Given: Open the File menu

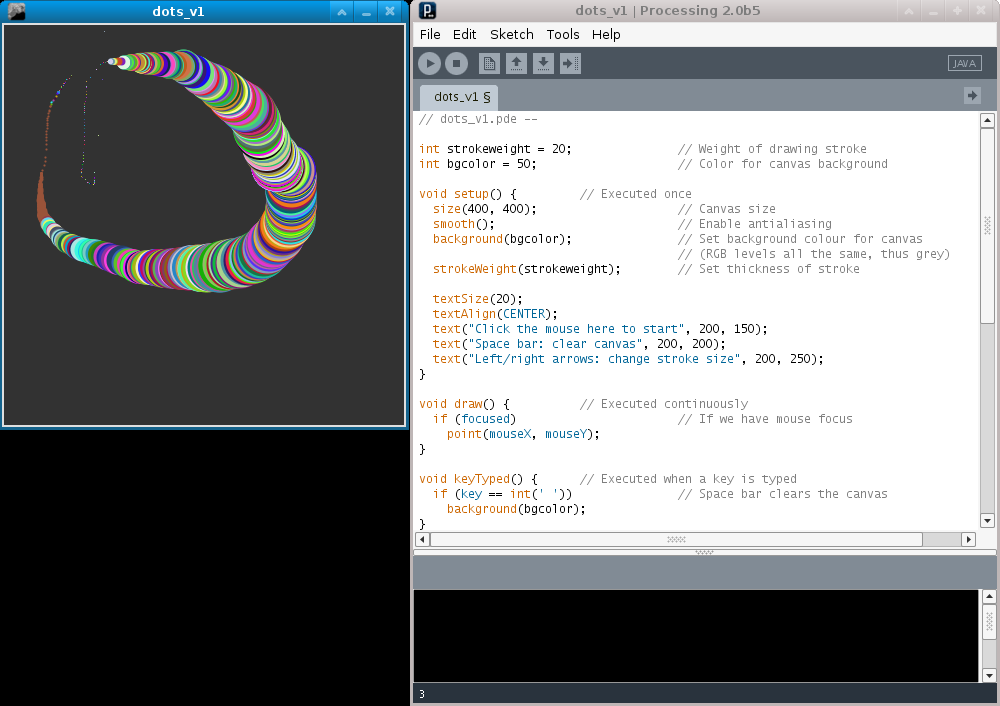Looking at the screenshot, I should point(430,34).
